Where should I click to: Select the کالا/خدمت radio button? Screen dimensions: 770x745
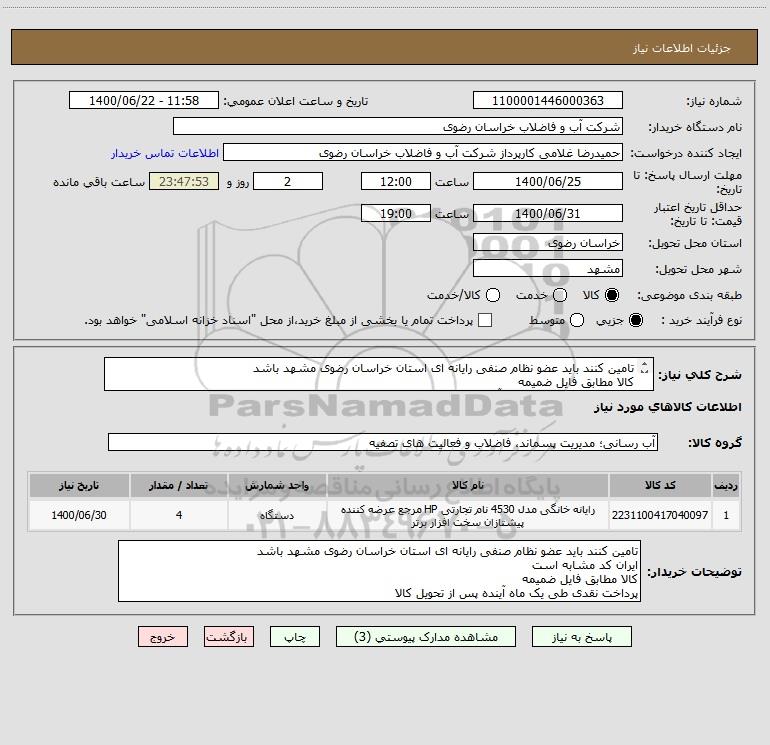[493, 295]
